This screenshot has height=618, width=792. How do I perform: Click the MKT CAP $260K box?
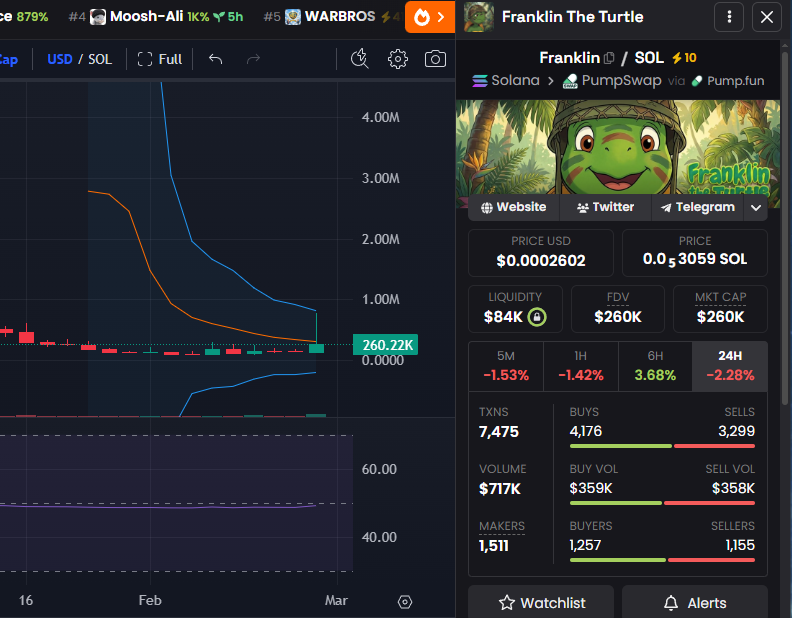(x=720, y=309)
